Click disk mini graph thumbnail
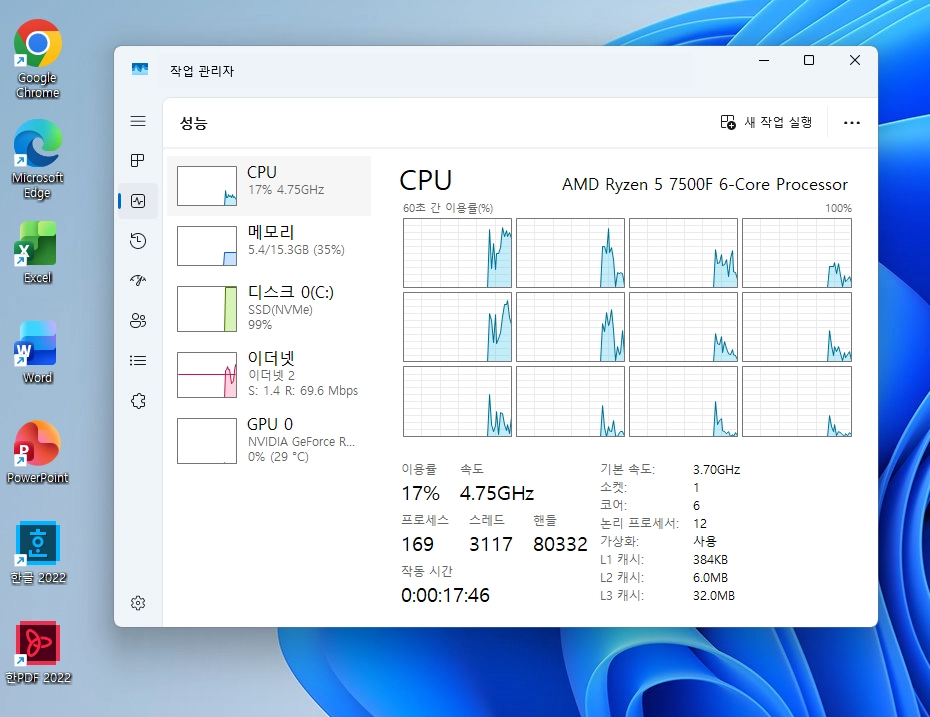This screenshot has width=930, height=717. pos(207,309)
